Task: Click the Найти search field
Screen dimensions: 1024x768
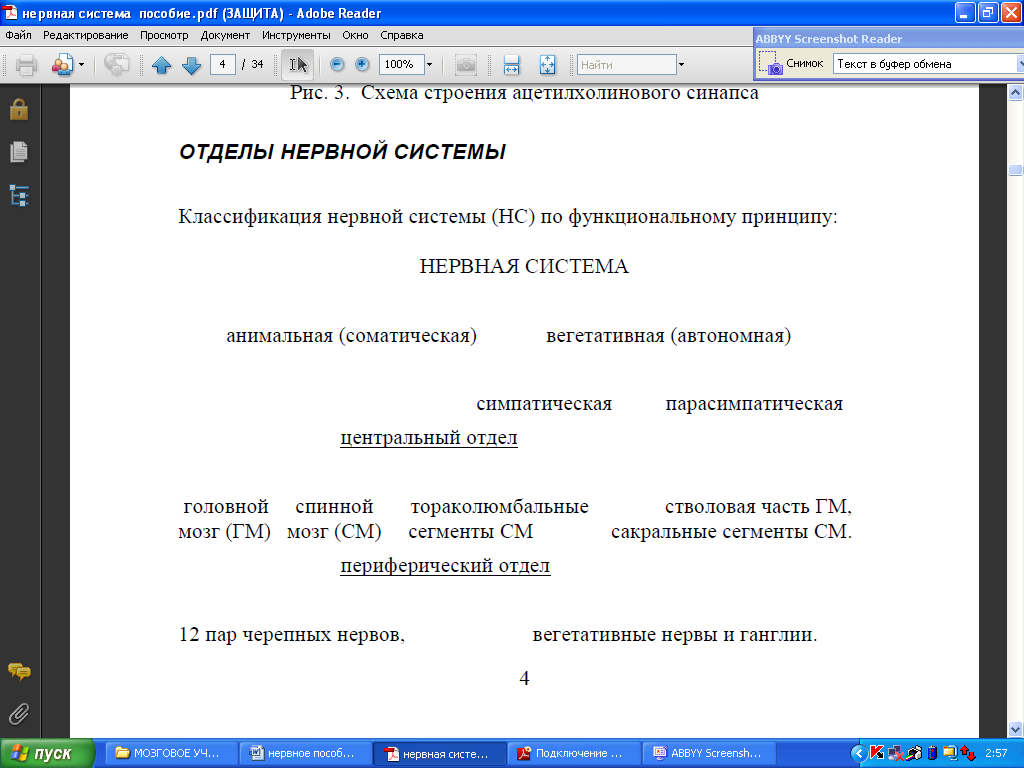Action: (x=626, y=65)
